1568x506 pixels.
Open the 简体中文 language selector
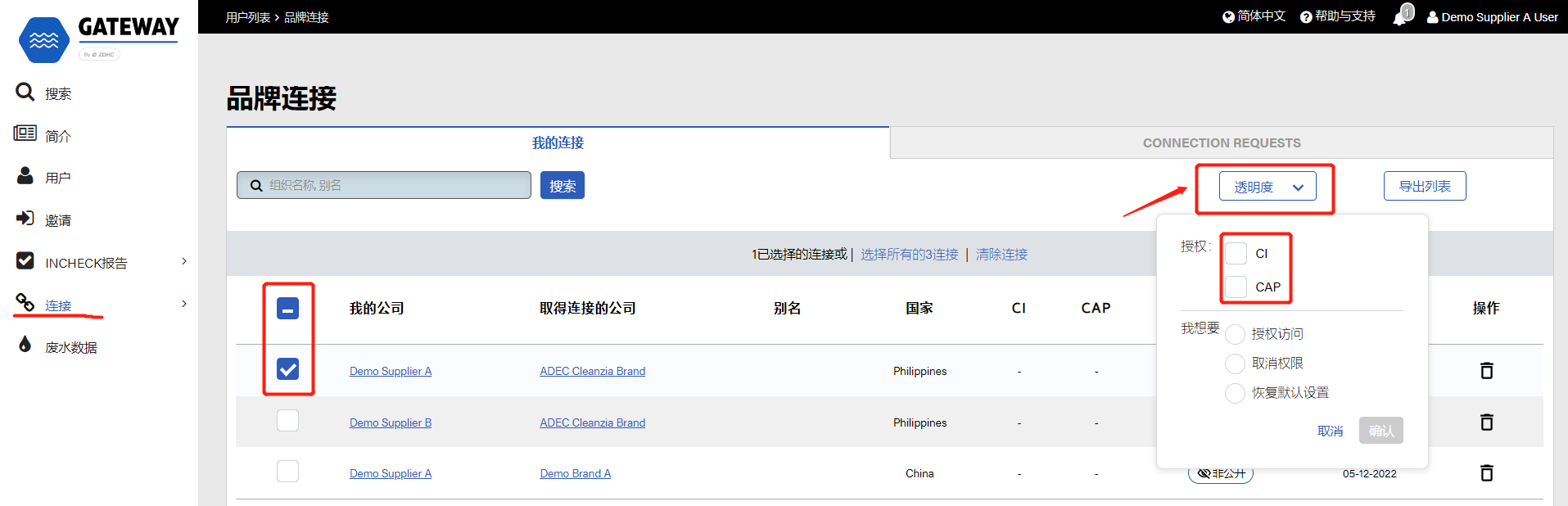(1254, 16)
